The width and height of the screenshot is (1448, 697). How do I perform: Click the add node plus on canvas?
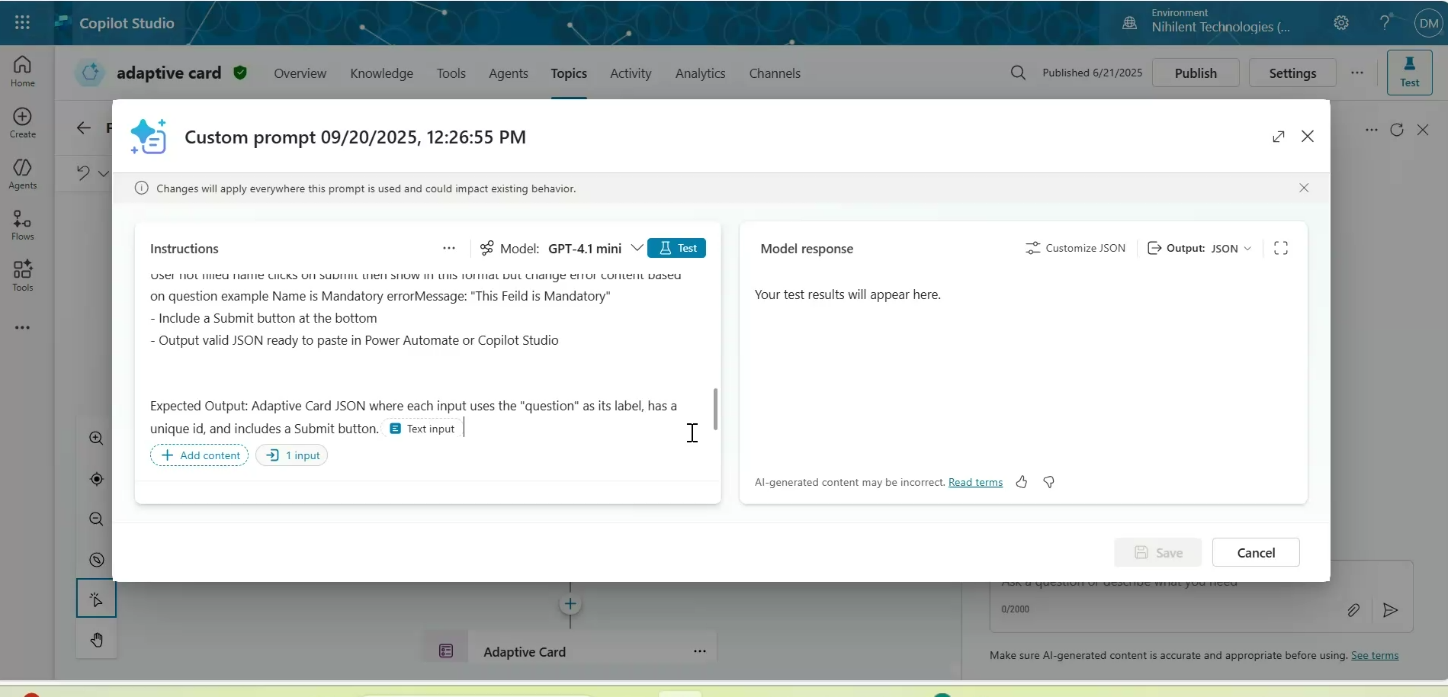570,604
